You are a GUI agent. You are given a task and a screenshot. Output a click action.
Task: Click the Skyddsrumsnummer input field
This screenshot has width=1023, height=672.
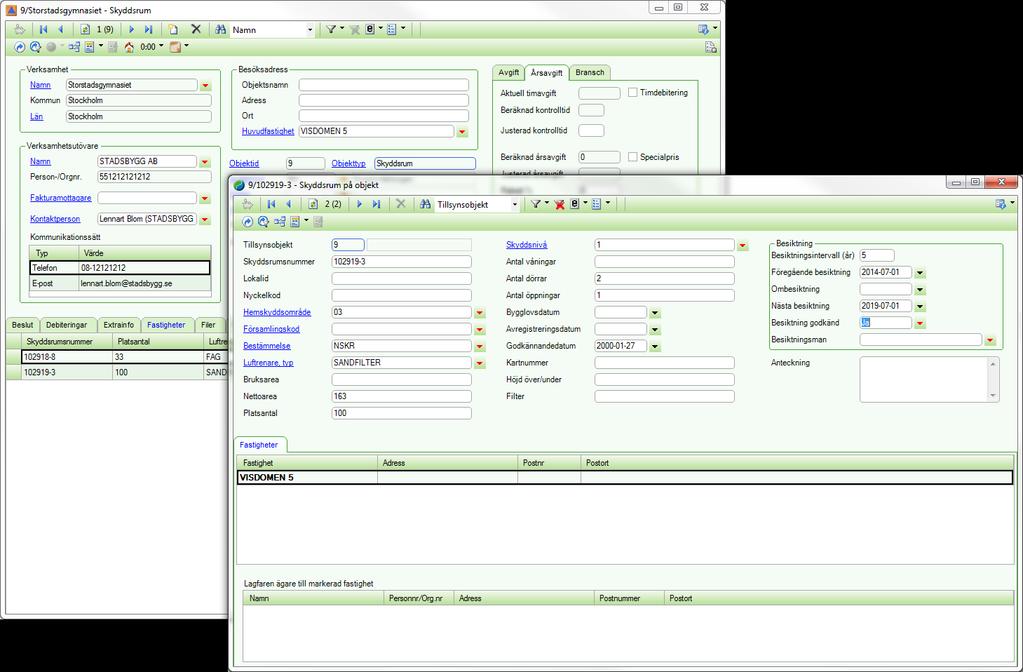click(401, 262)
